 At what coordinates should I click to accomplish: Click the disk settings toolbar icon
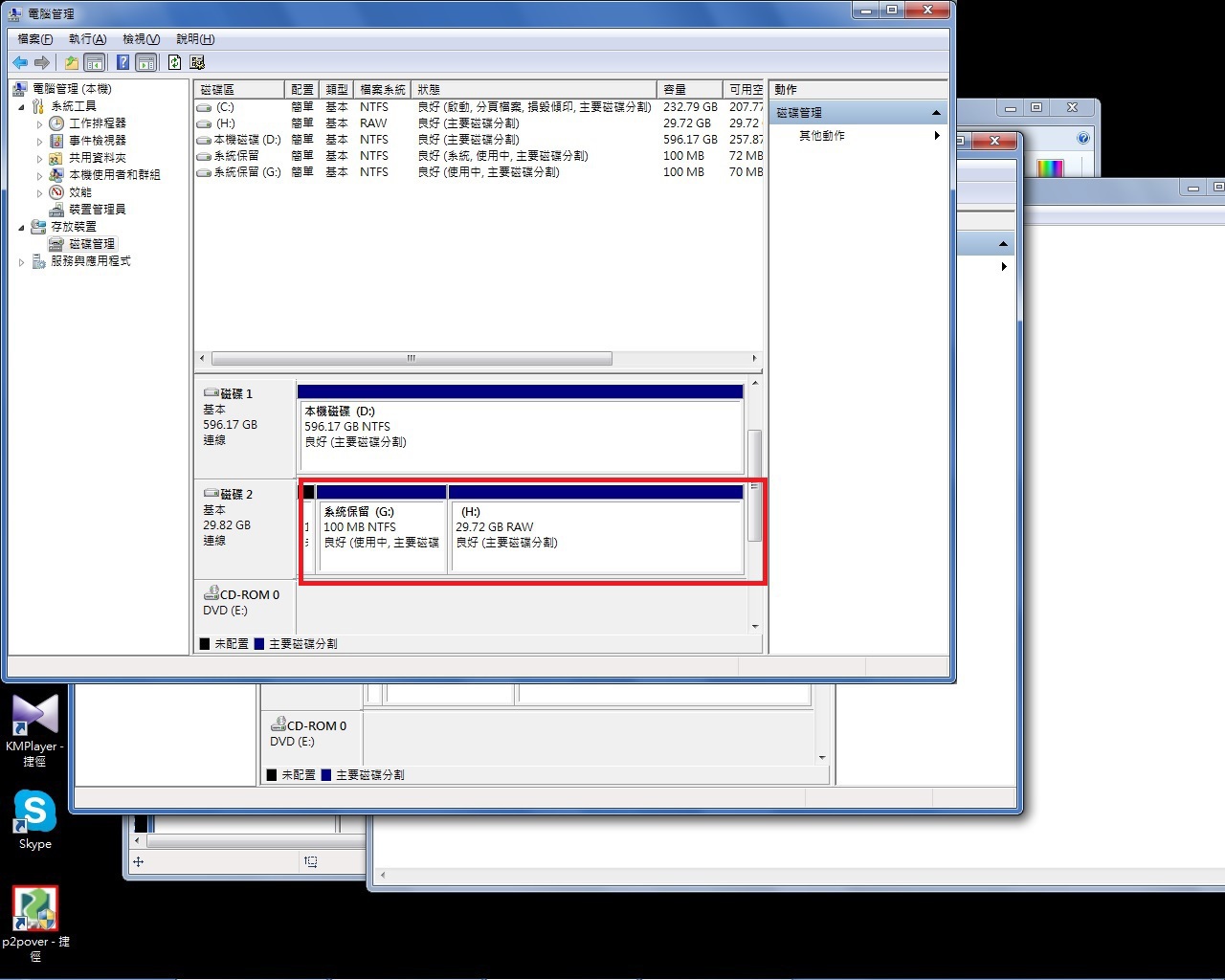pyautogui.click(x=197, y=63)
